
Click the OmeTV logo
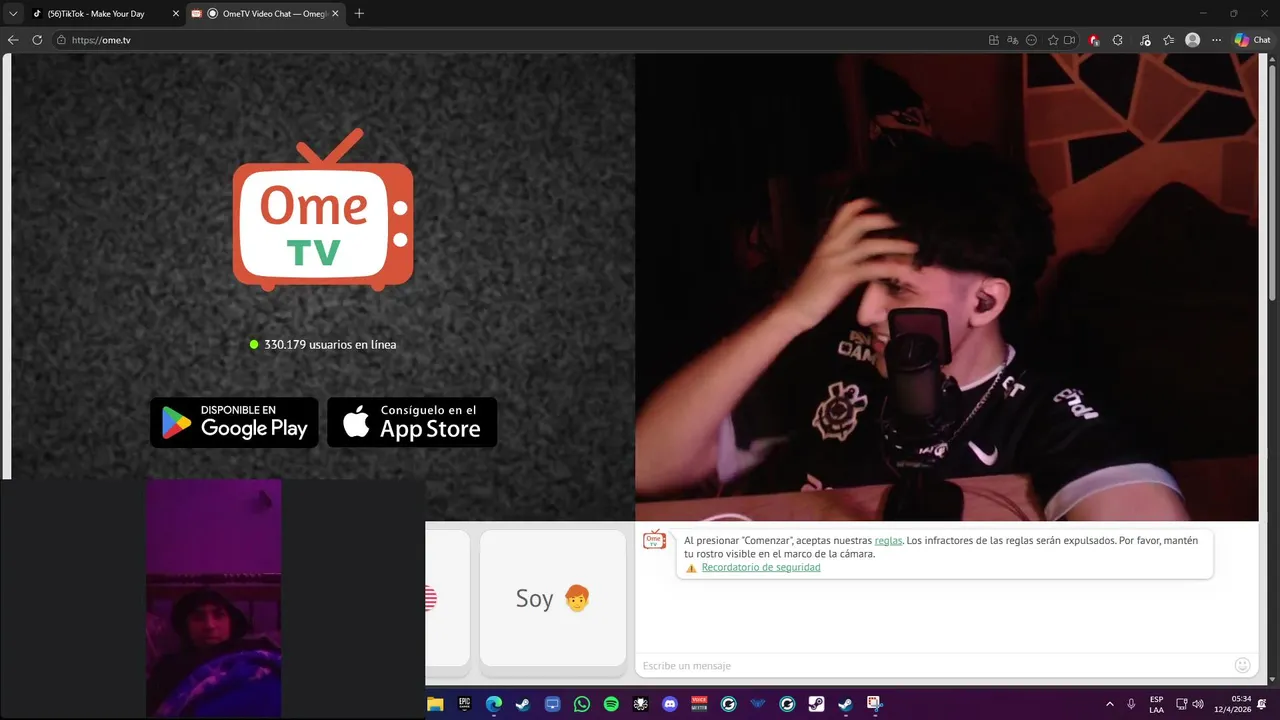pyautogui.click(x=323, y=210)
